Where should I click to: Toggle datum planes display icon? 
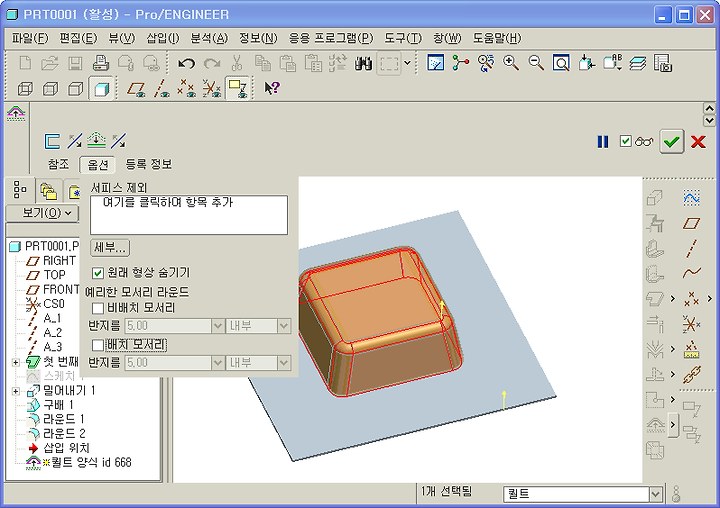[x=136, y=88]
